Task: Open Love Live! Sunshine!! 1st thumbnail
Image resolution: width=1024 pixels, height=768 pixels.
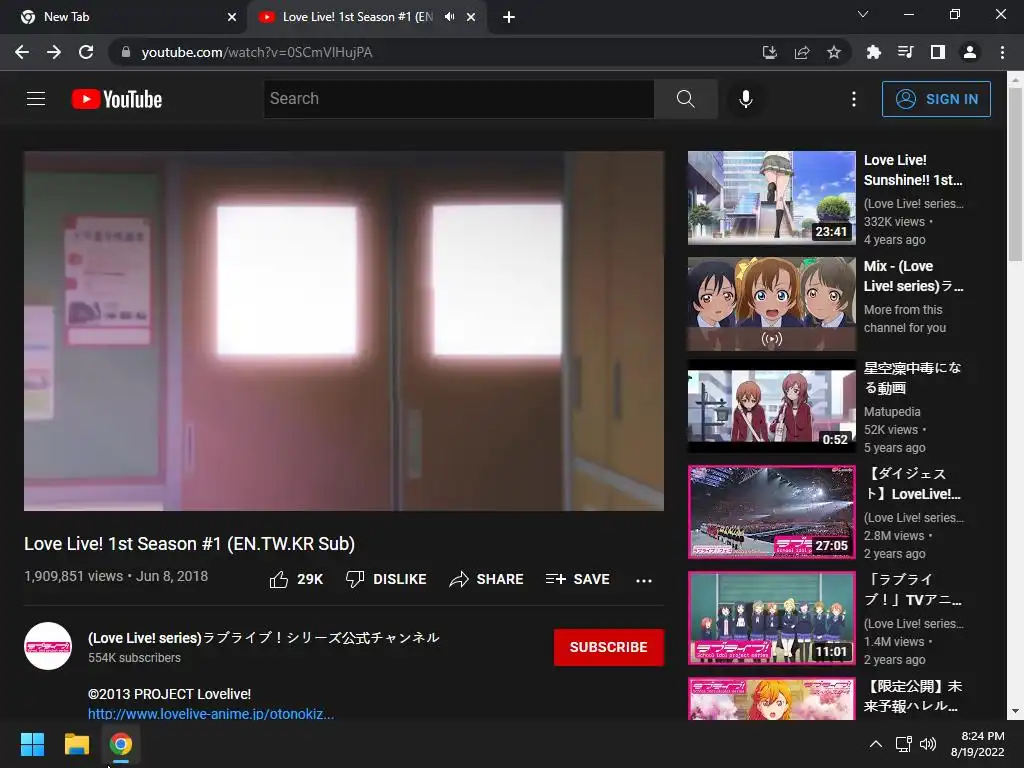Action: 771,198
